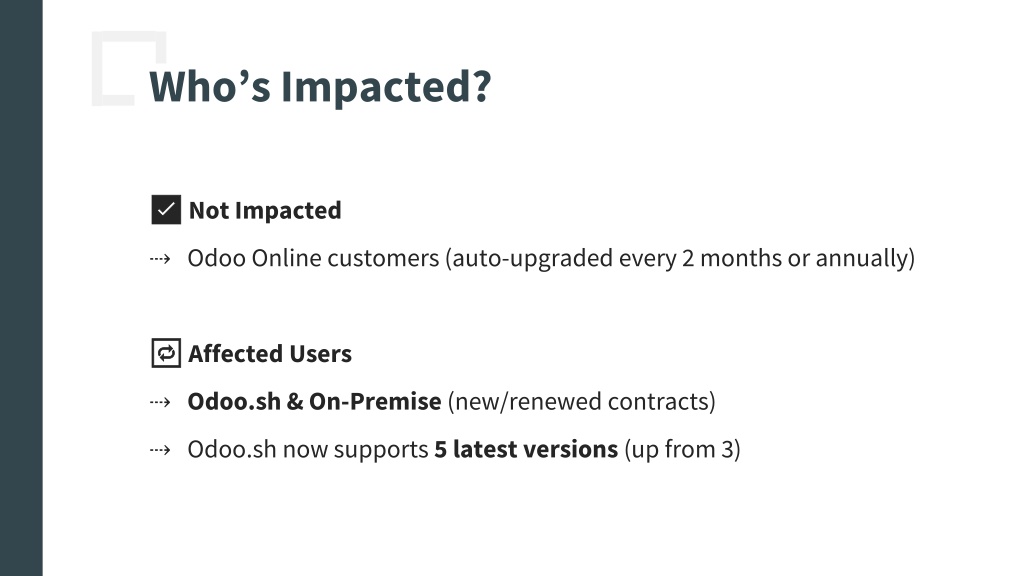
Task: Click the bold Odoo.sh & On-Premise text
Action: pos(314,401)
